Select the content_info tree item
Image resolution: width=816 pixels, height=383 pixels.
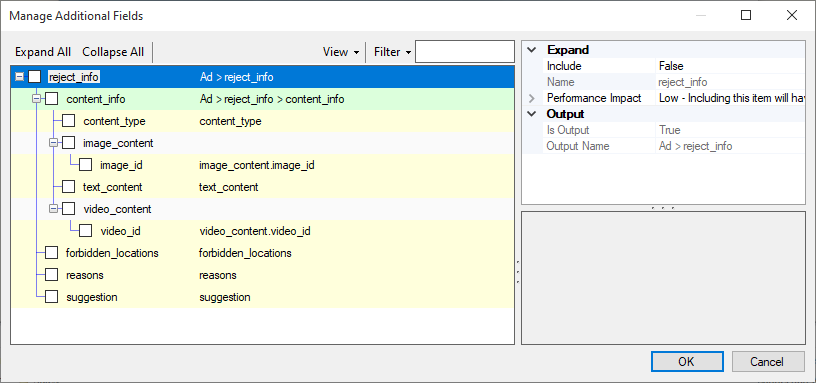click(96, 99)
